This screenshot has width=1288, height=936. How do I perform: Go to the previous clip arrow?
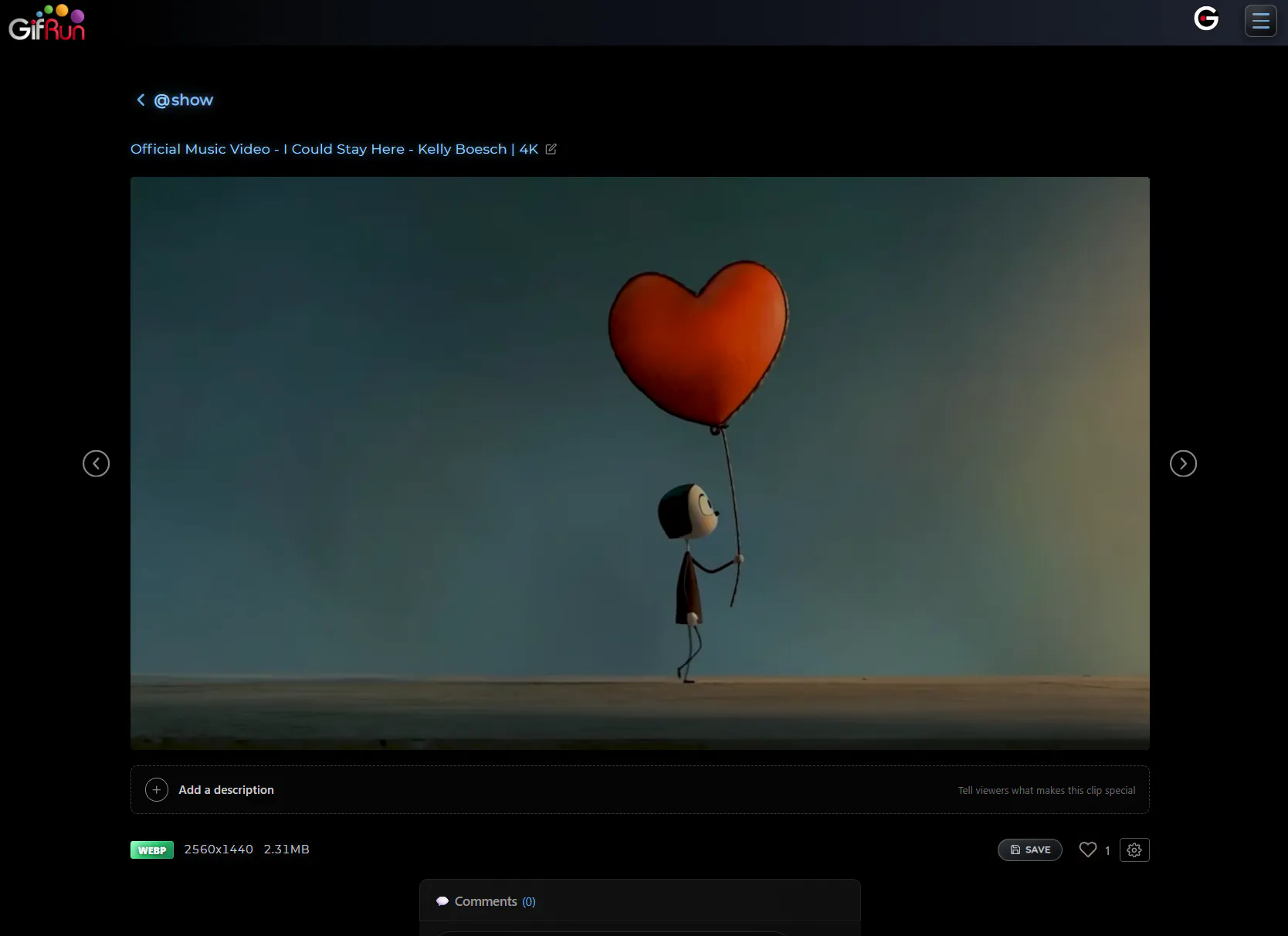tap(97, 463)
